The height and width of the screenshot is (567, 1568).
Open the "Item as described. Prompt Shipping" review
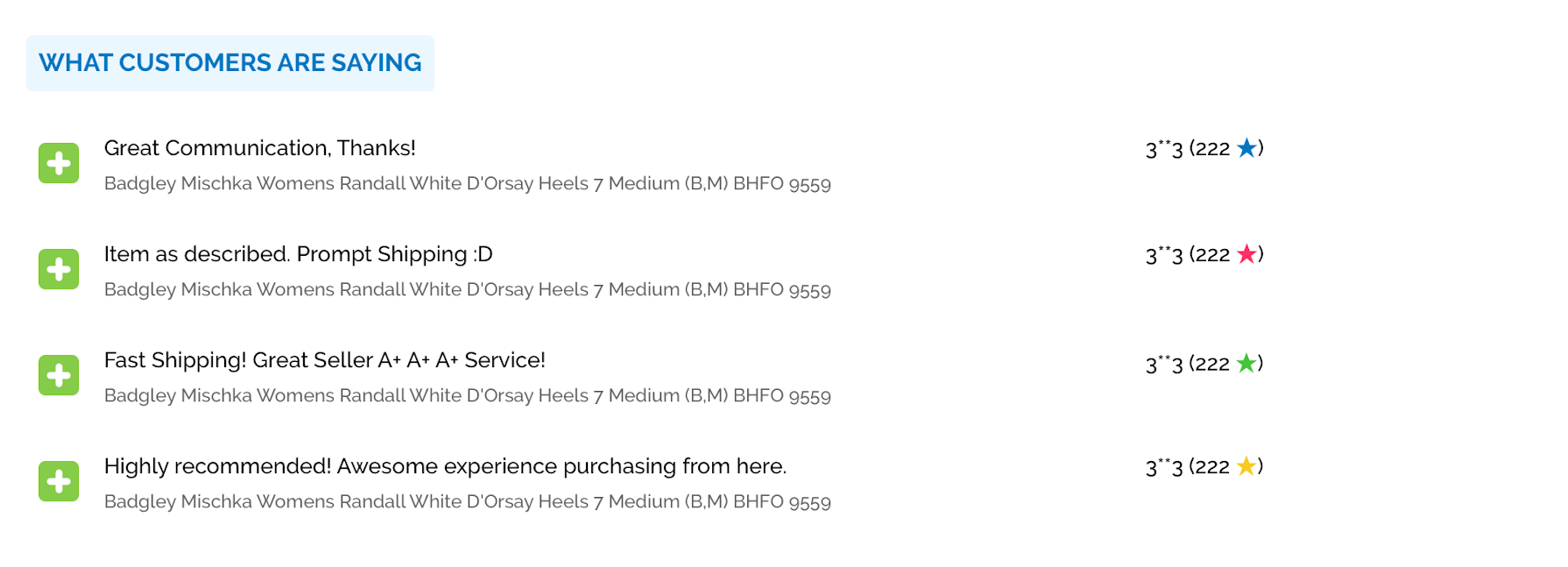point(298,254)
